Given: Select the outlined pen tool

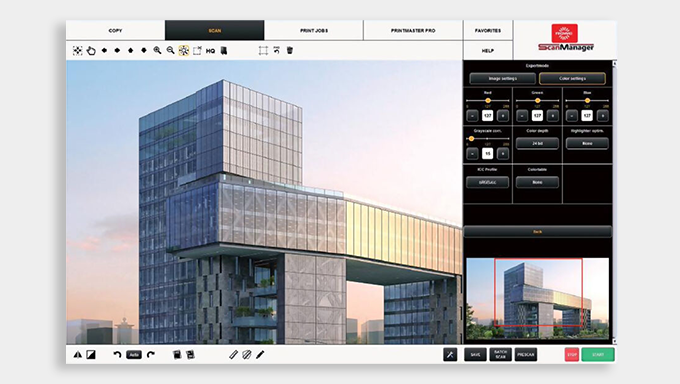Looking at the screenshot, I should click(233, 354).
